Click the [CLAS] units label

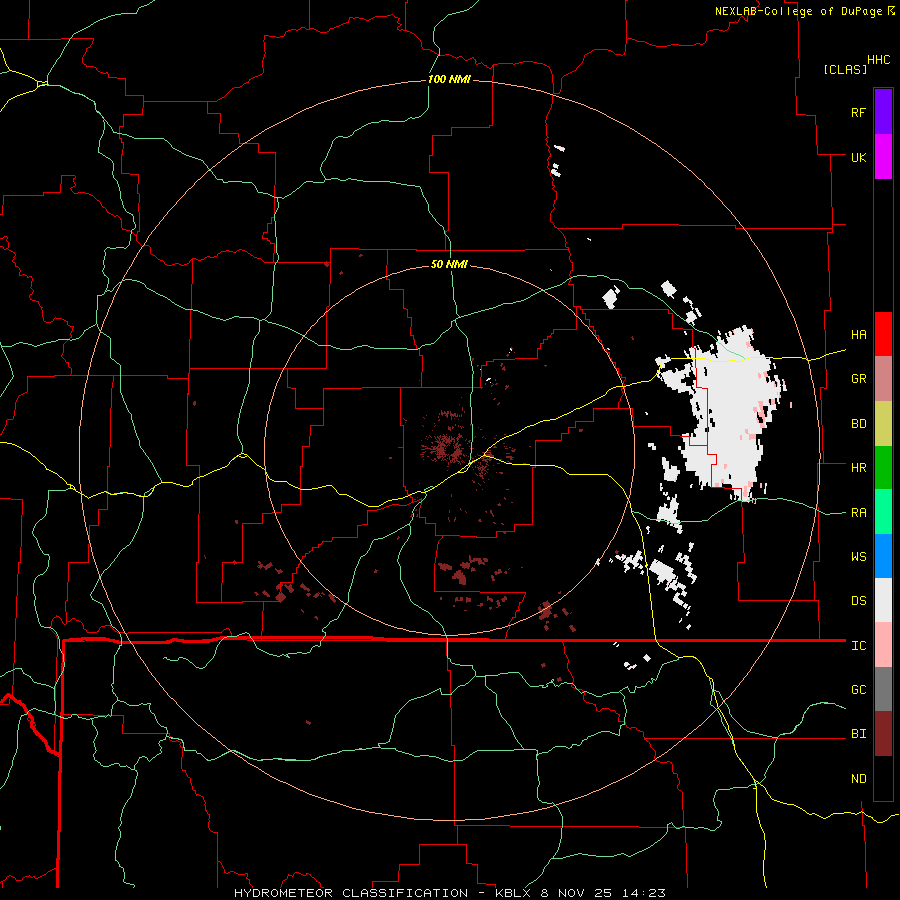[x=845, y=69]
